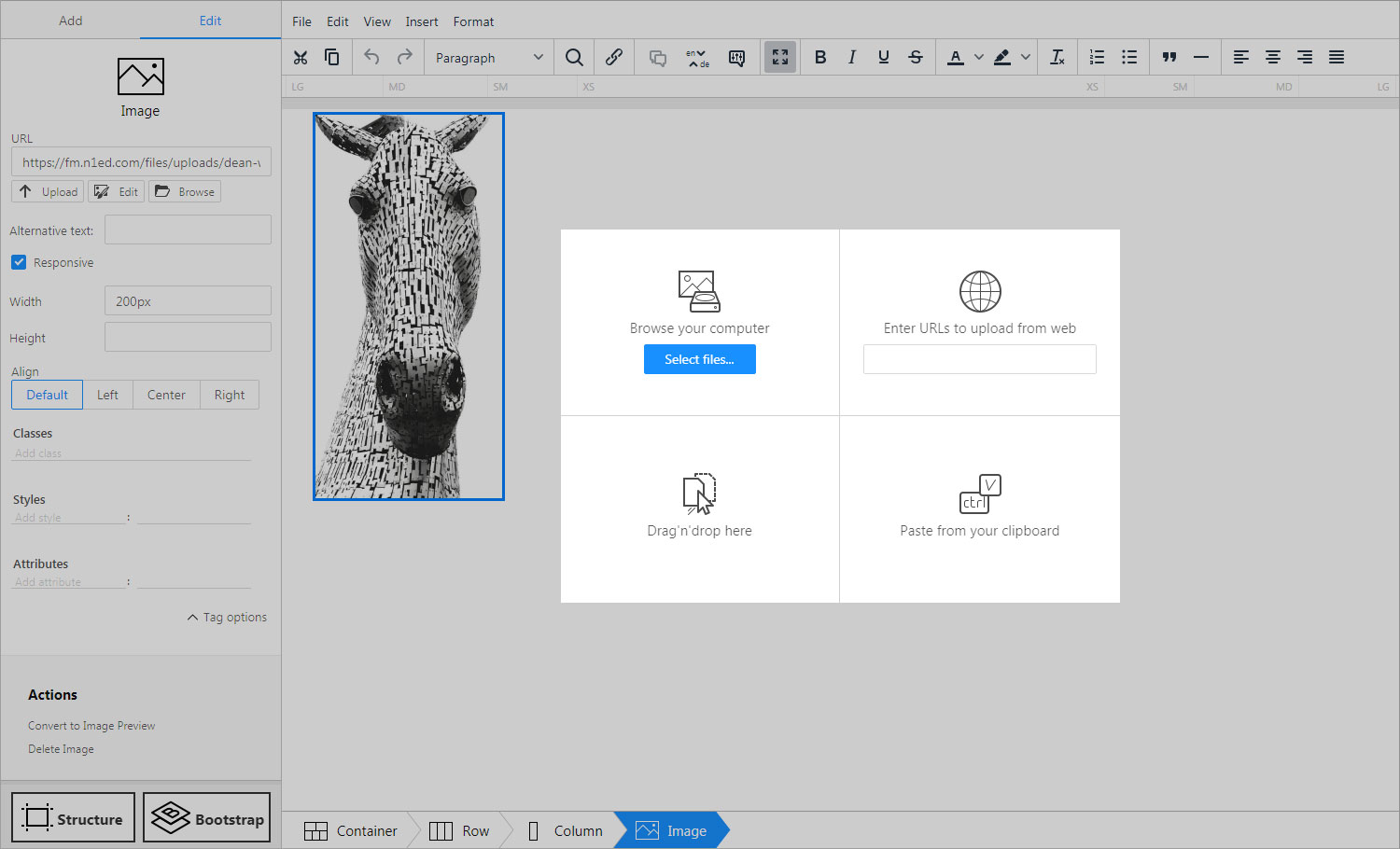Screen dimensions: 1400x849
Task: Click the image URL input field
Action: pyautogui.click(x=141, y=161)
